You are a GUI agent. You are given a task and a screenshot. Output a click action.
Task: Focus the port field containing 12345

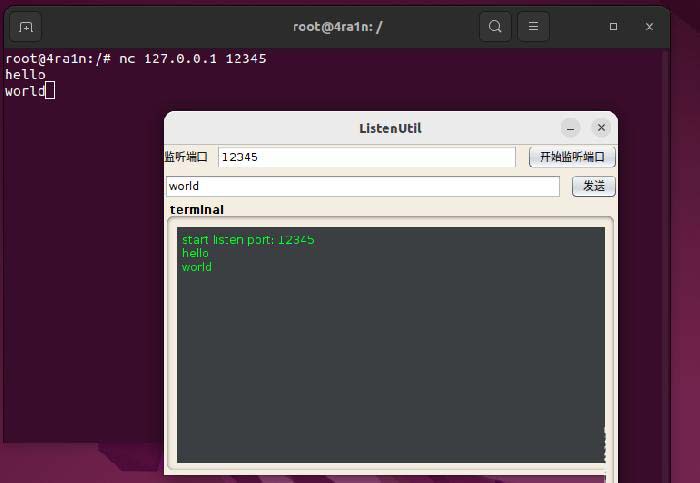(x=367, y=157)
